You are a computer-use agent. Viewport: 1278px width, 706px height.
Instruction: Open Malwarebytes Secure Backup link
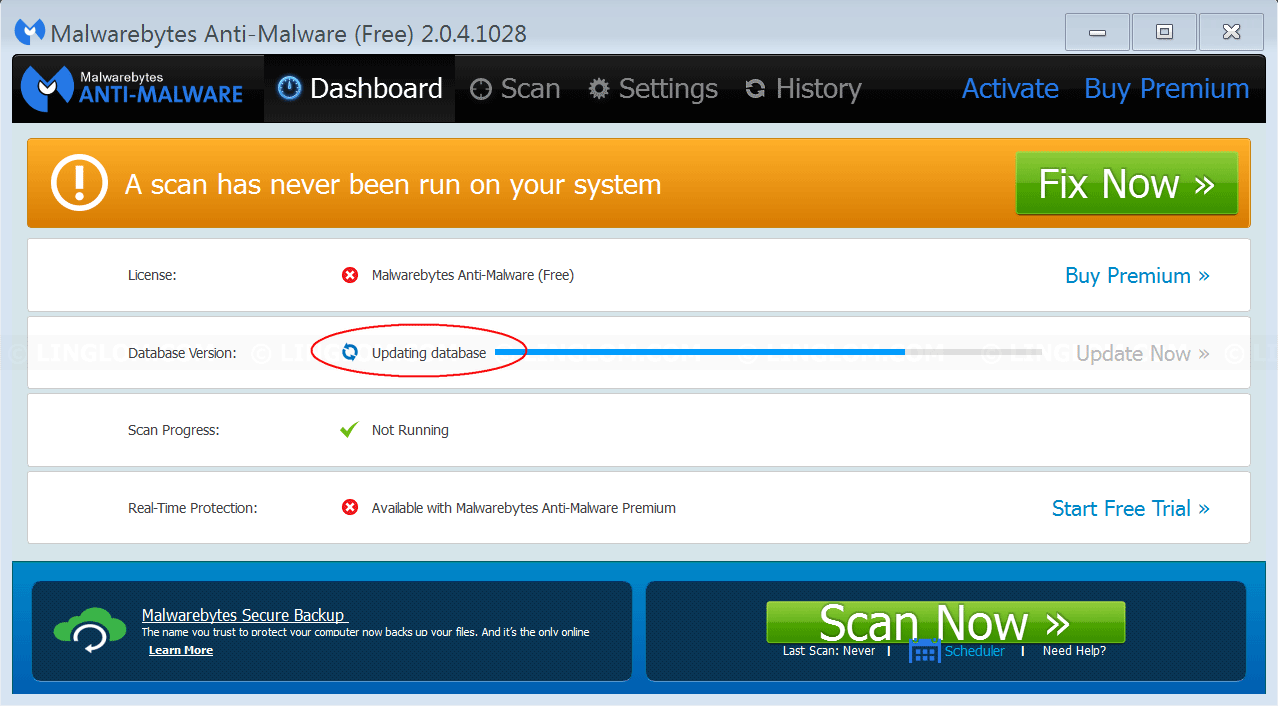tap(243, 615)
